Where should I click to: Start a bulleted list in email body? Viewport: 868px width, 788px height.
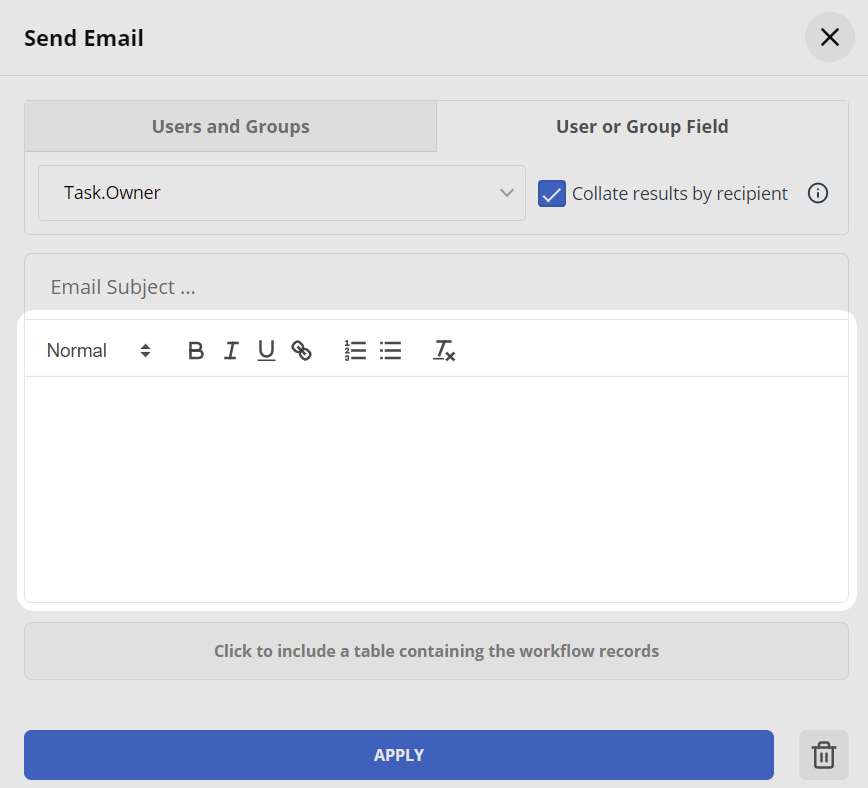click(x=390, y=351)
